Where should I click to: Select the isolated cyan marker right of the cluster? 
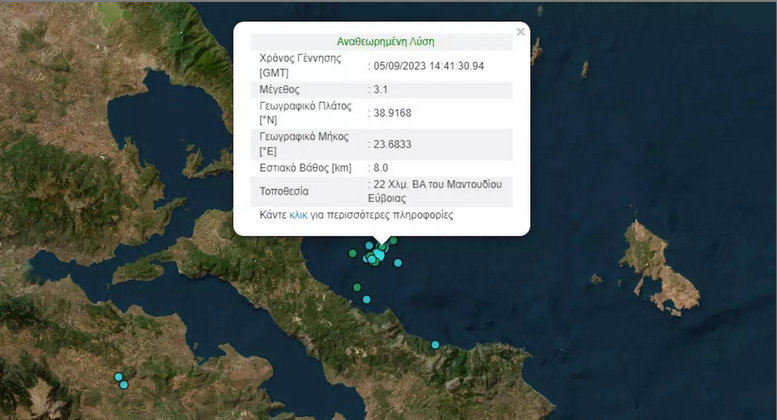(x=398, y=263)
